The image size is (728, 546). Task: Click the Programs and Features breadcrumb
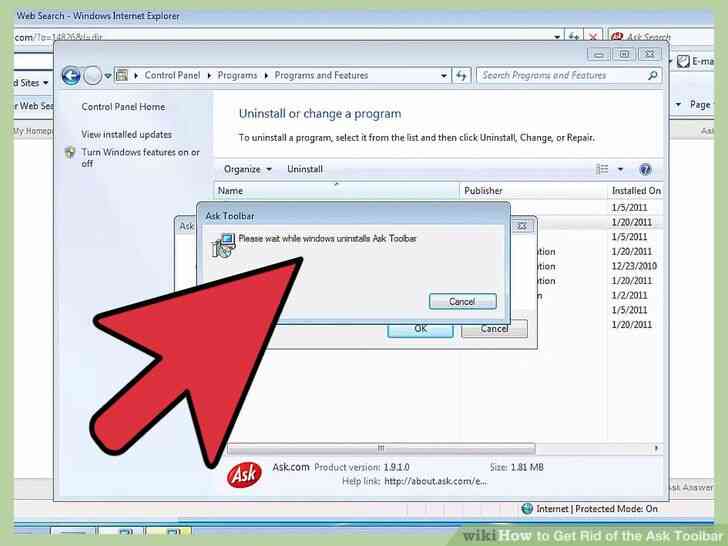click(x=321, y=75)
